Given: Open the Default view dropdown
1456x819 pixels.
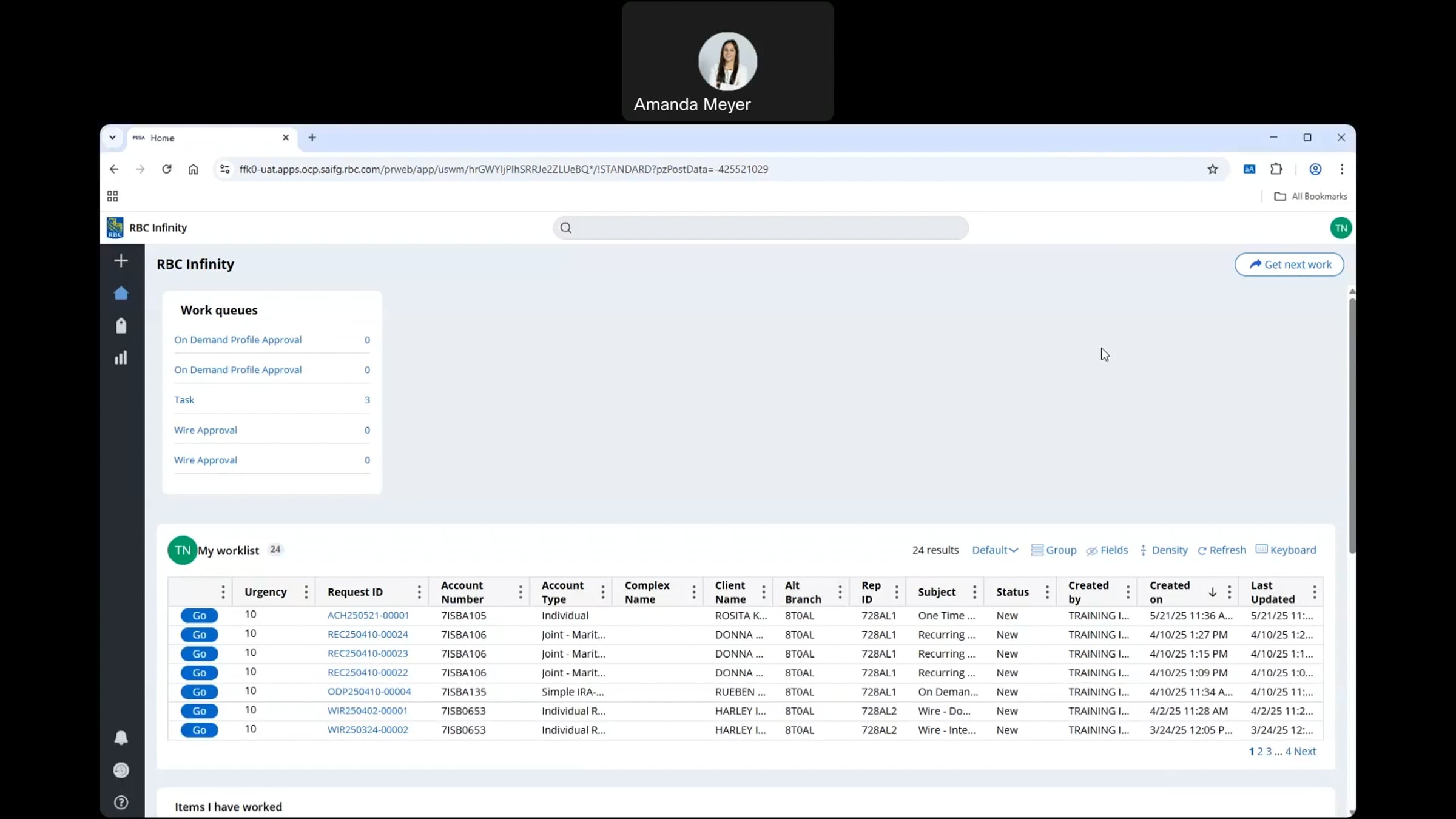Looking at the screenshot, I should pos(994,550).
